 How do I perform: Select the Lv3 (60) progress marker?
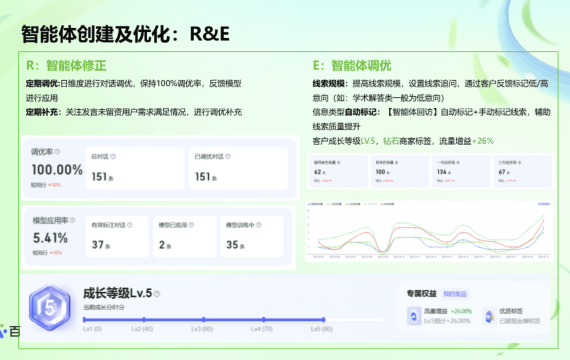pos(204,320)
